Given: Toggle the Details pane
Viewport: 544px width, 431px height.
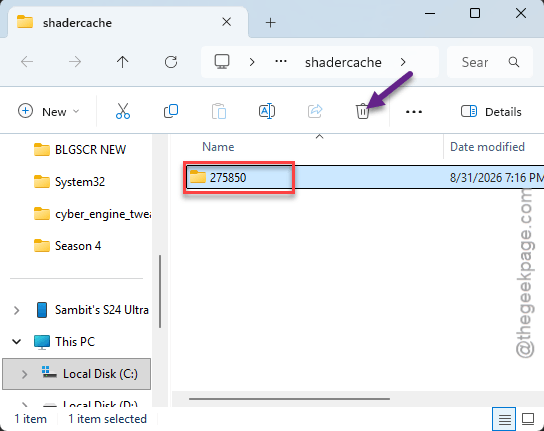Looking at the screenshot, I should tap(491, 112).
